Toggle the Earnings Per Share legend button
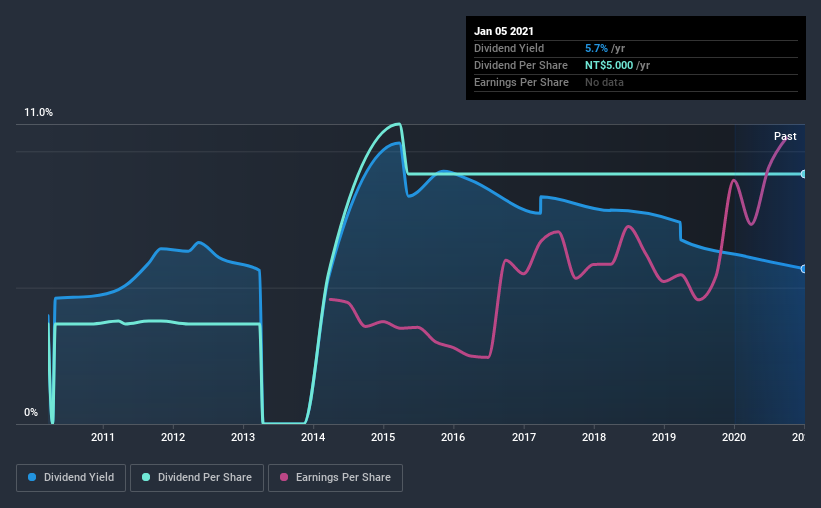821x508 pixels. (x=335, y=478)
